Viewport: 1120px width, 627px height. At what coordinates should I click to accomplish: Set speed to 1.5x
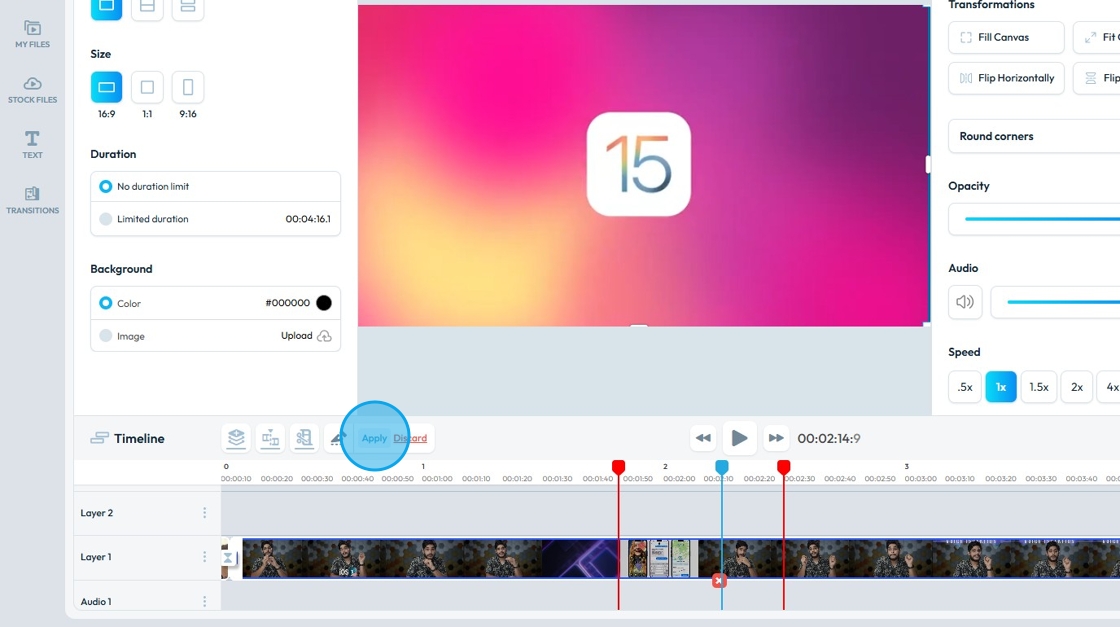pyautogui.click(x=1039, y=387)
